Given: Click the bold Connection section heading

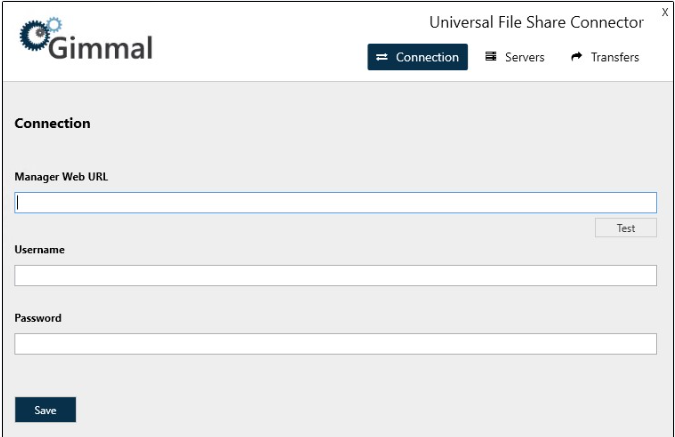Looking at the screenshot, I should pos(52,124).
